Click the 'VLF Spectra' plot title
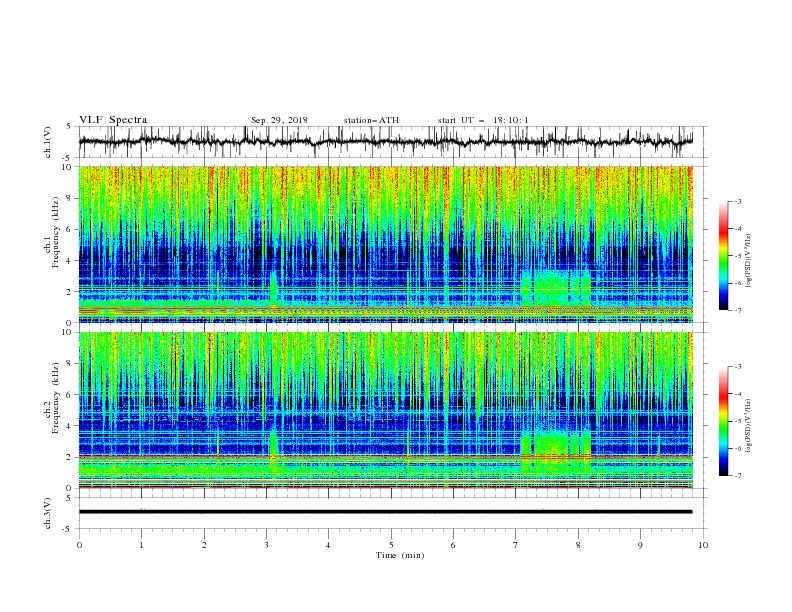 point(113,120)
